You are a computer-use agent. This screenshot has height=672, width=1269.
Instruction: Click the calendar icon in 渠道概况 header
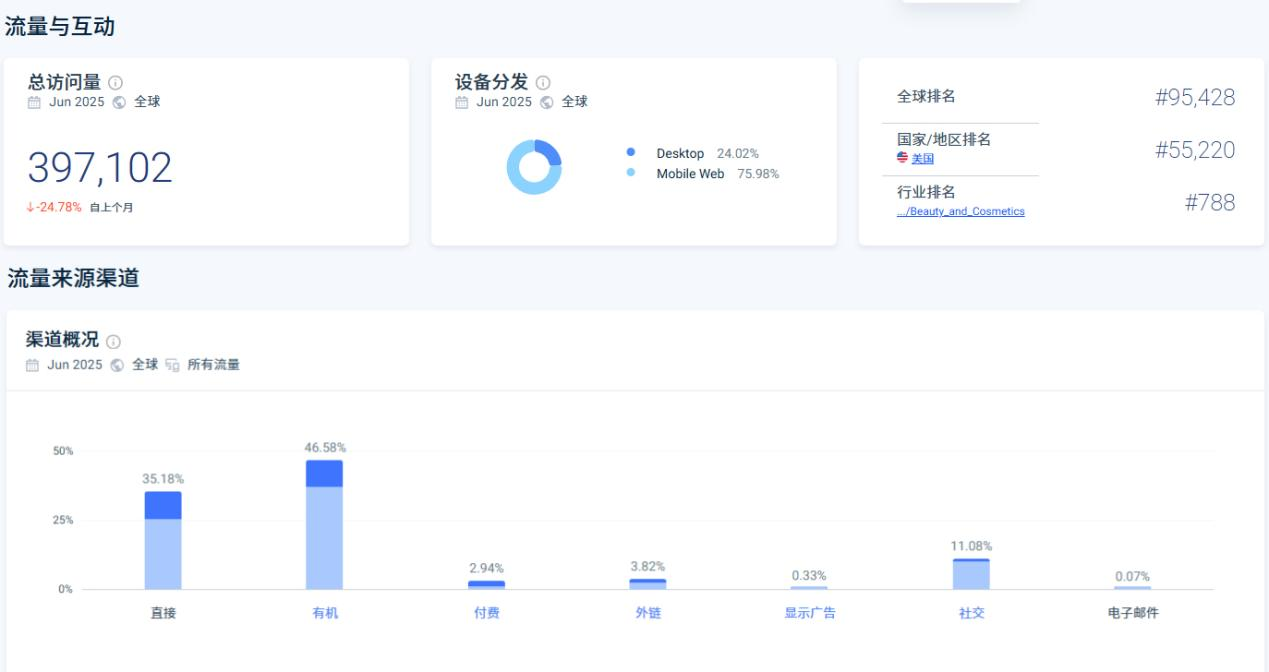pos(34,365)
